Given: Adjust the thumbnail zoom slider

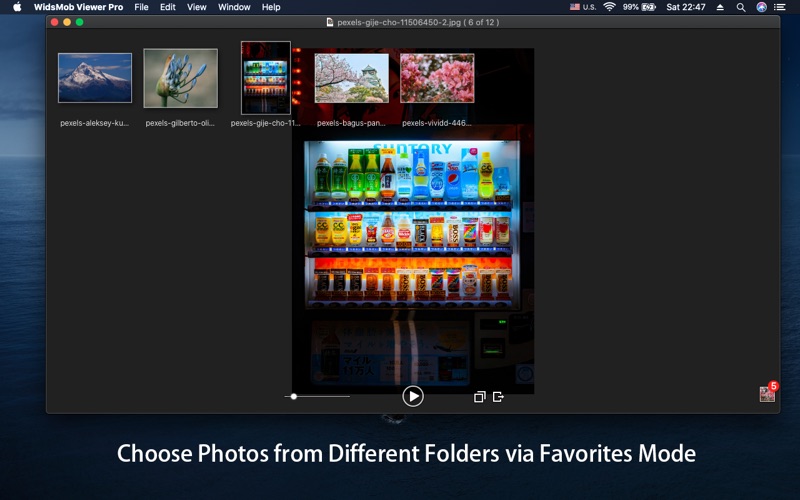Looking at the screenshot, I should pos(294,397).
